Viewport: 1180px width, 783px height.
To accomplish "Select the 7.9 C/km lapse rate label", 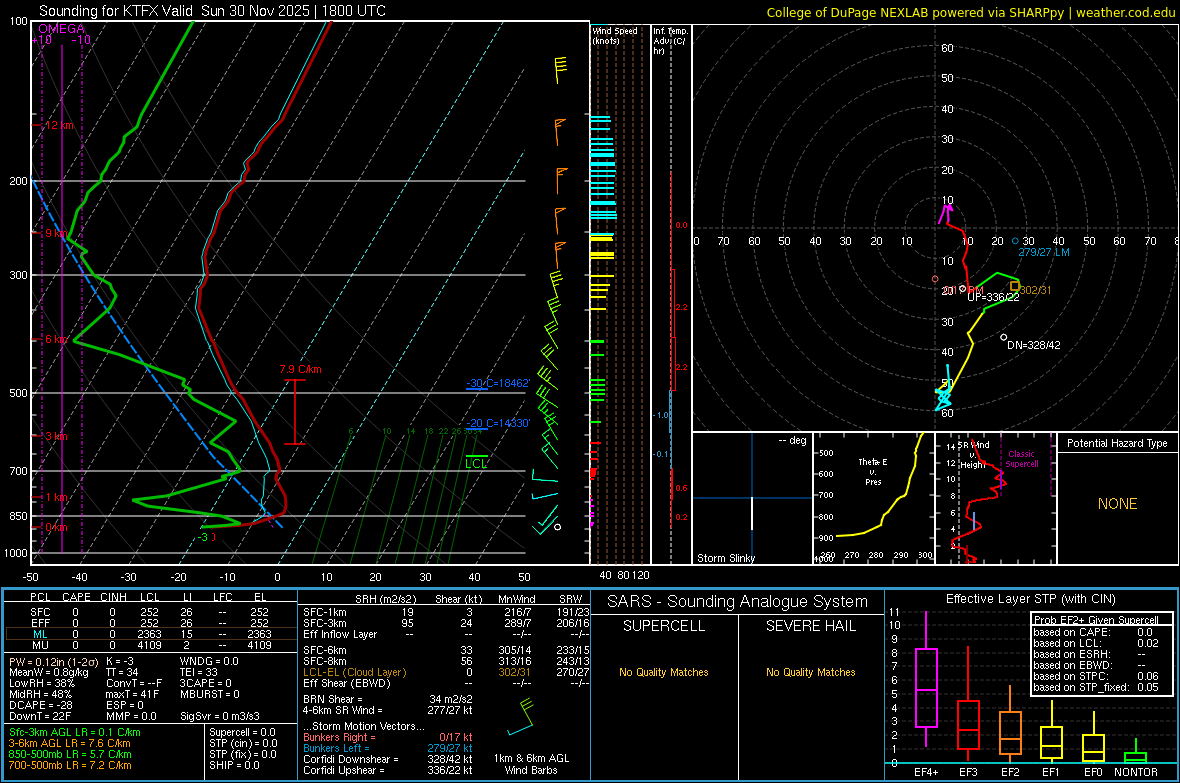I will click(300, 370).
